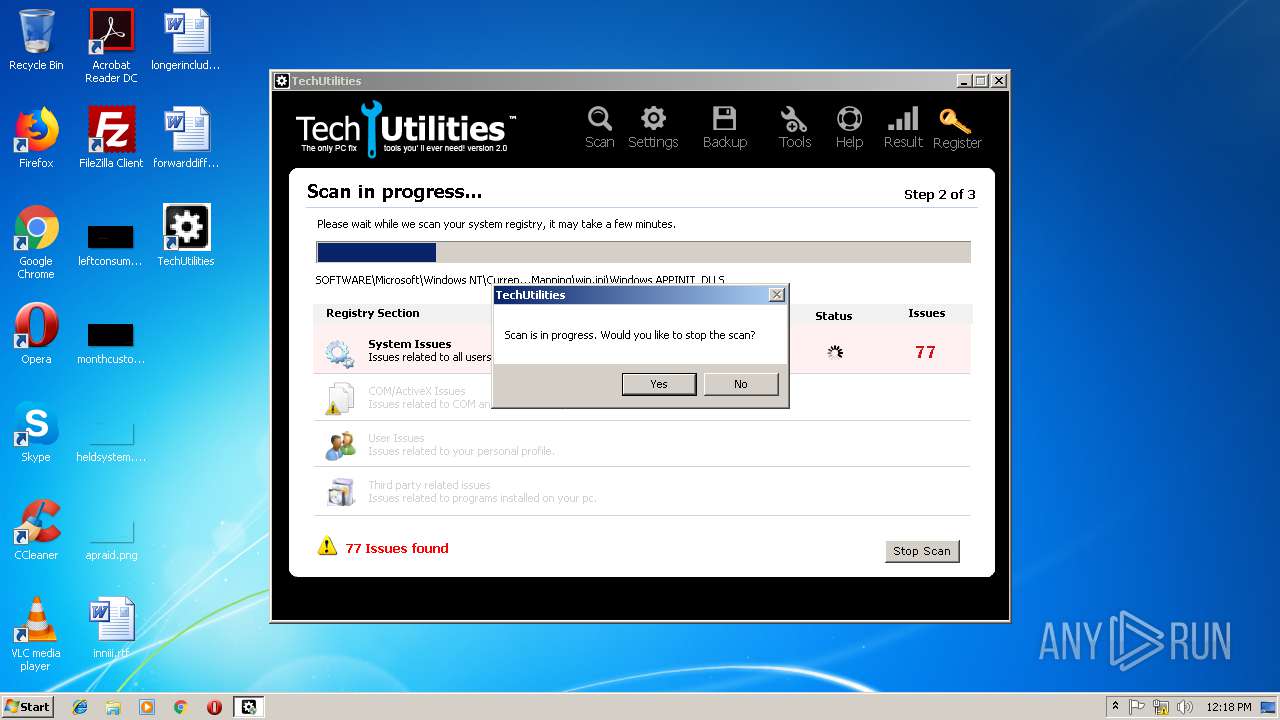The width and height of the screenshot is (1280, 720).
Task: Open TechUtilities desktop shortcut
Action: [x=186, y=236]
